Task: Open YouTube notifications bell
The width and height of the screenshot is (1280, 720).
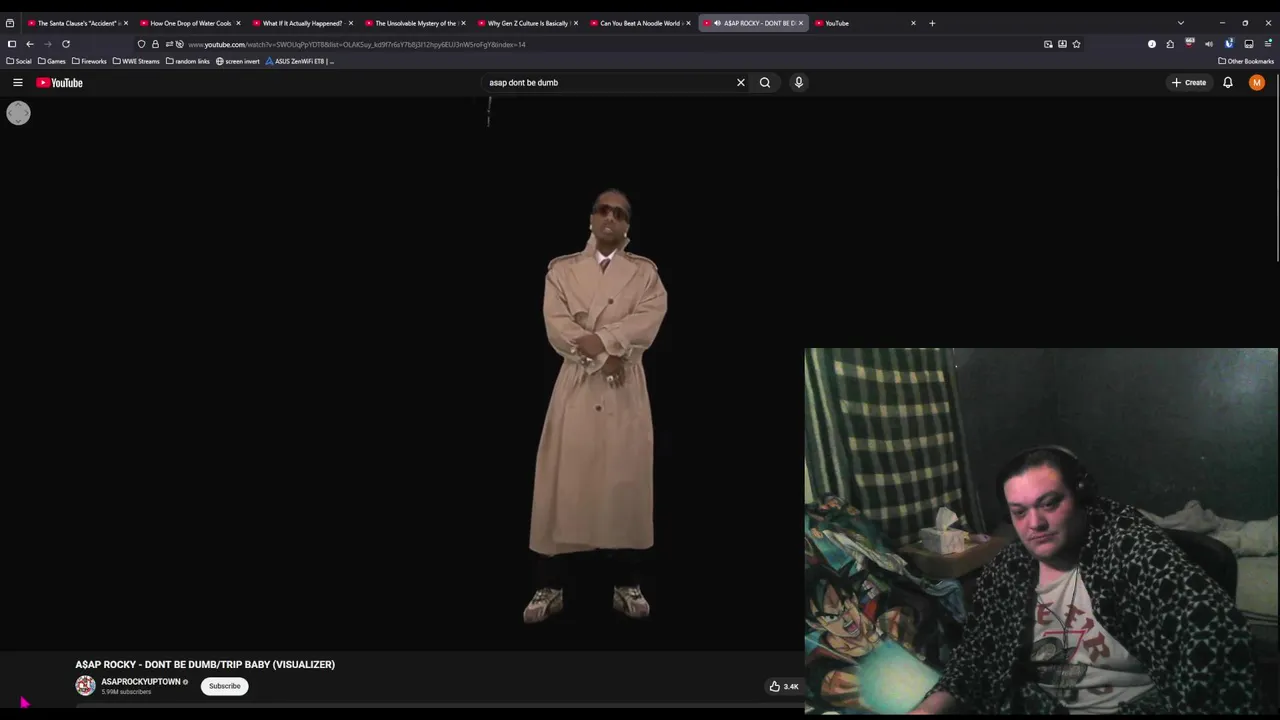Action: pos(1228,83)
